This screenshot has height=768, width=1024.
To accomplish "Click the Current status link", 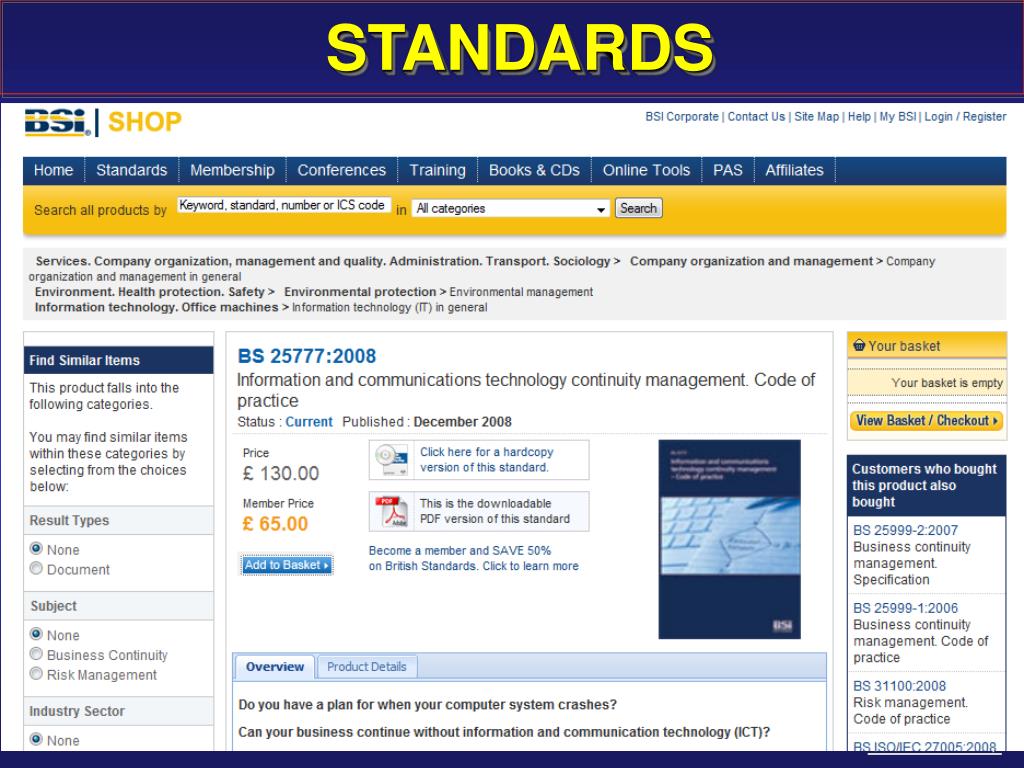I will [309, 422].
